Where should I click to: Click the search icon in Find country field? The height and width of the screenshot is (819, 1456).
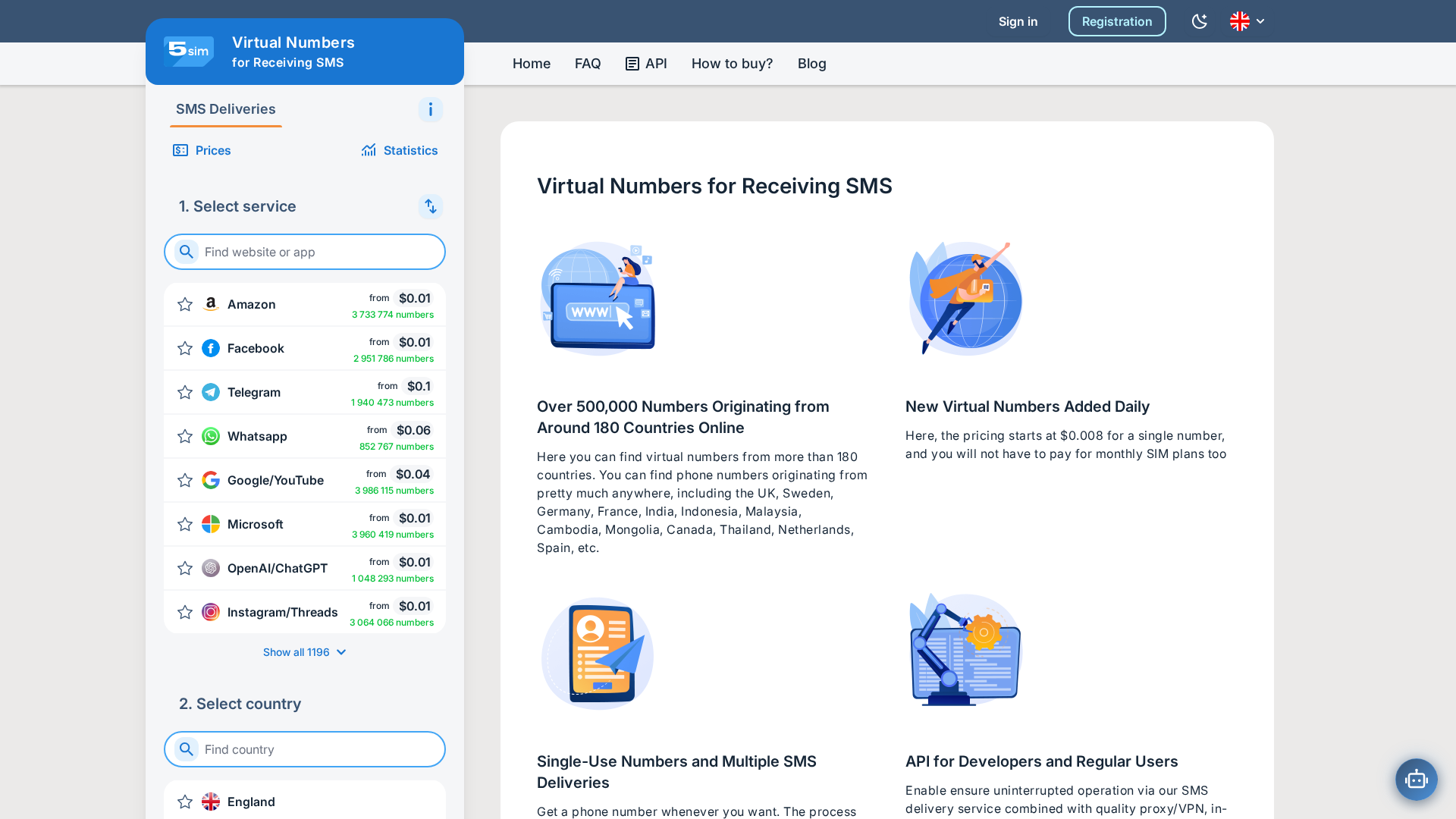(187, 749)
